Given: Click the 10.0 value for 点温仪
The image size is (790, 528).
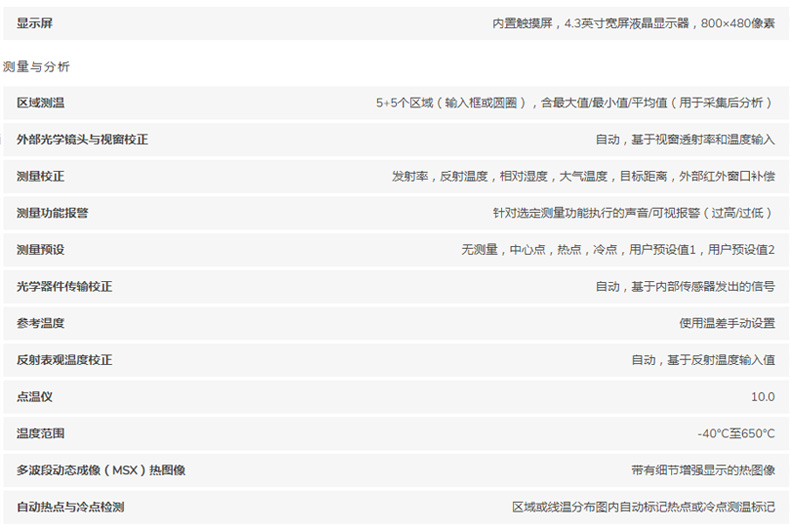Looking at the screenshot, I should [762, 397].
